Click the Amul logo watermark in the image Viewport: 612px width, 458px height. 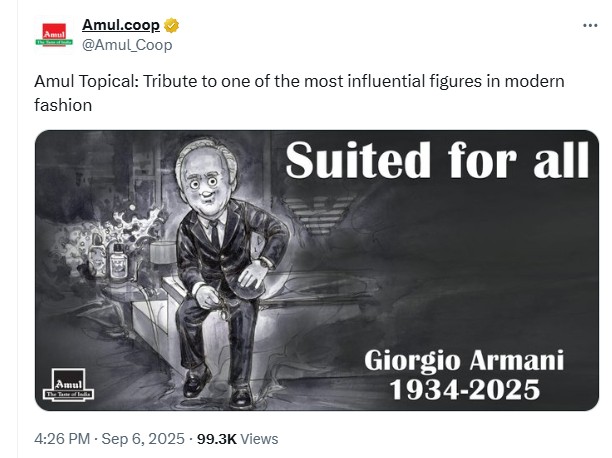tap(69, 385)
